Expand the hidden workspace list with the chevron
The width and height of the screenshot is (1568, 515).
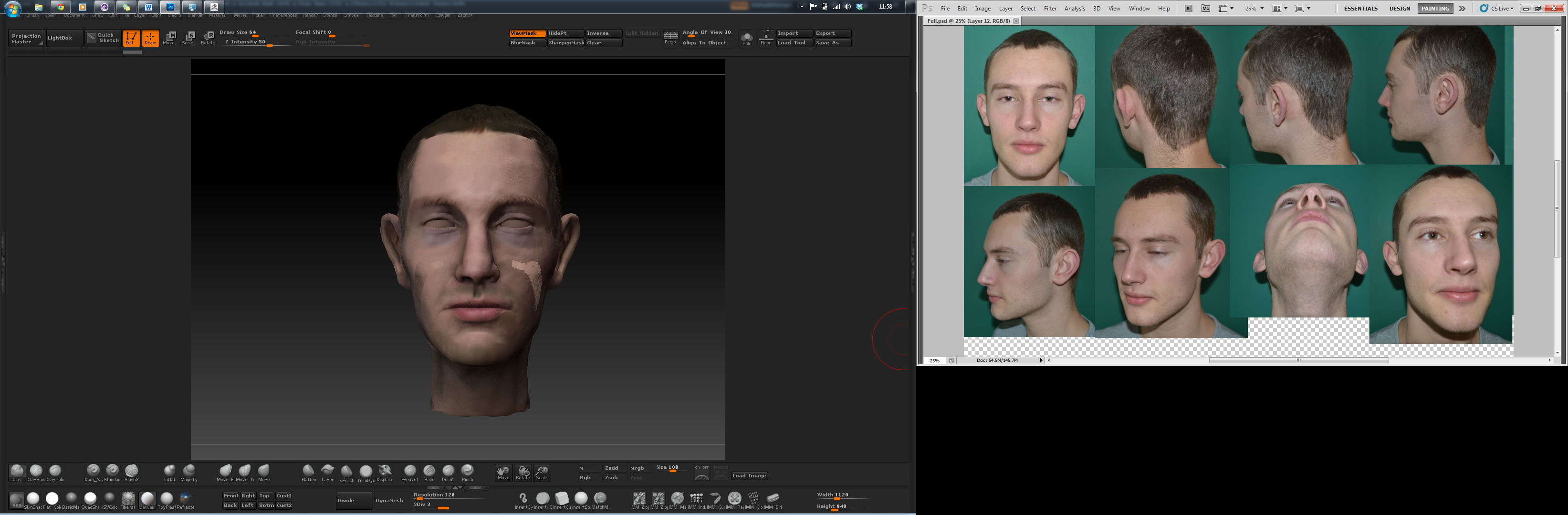pos(1462,9)
